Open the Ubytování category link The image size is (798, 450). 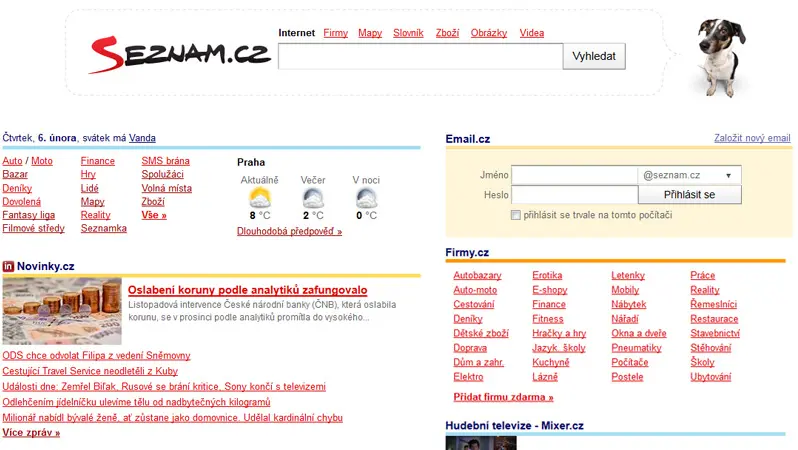click(710, 377)
